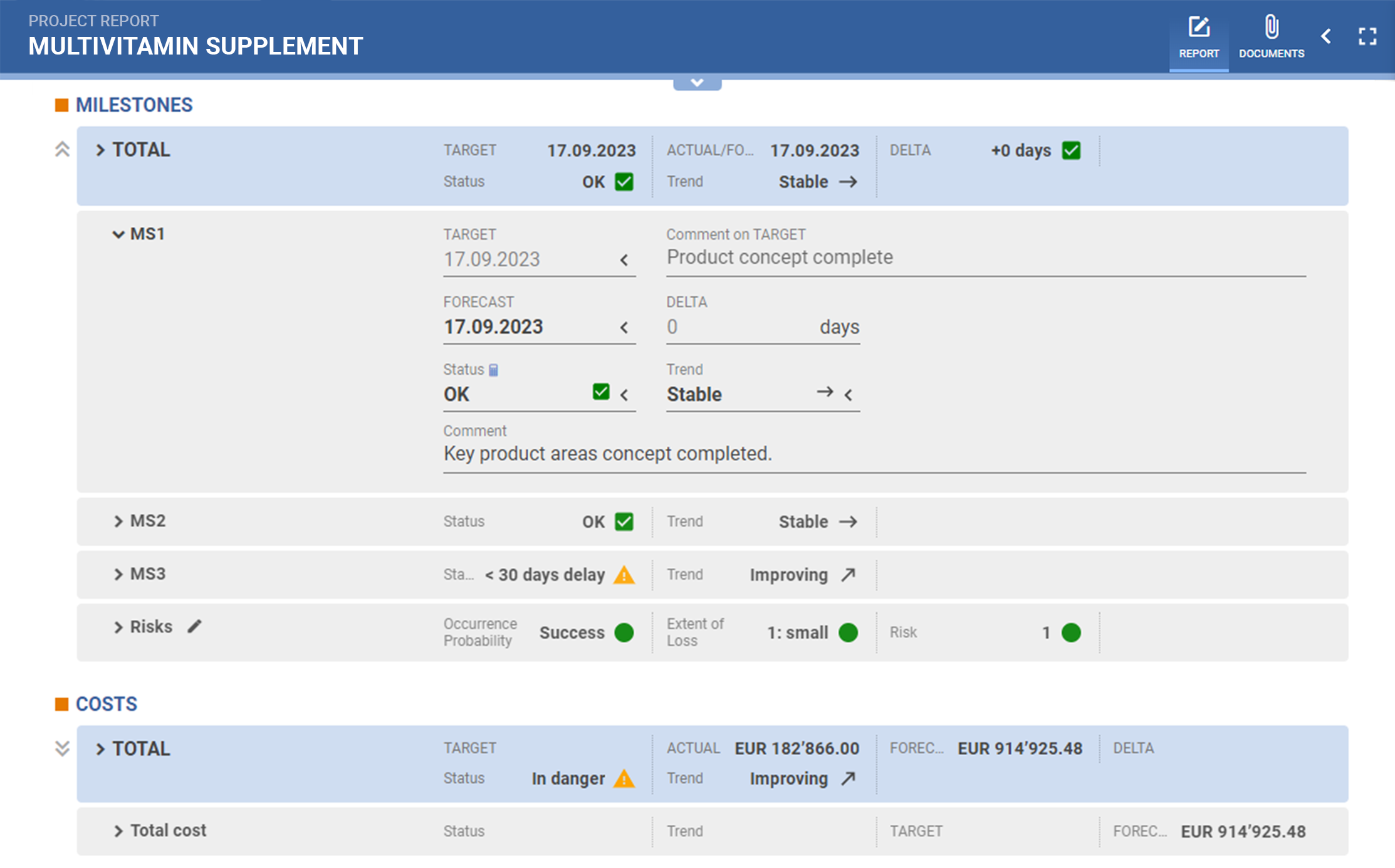Expand the Costs TOTAL row

(100, 750)
